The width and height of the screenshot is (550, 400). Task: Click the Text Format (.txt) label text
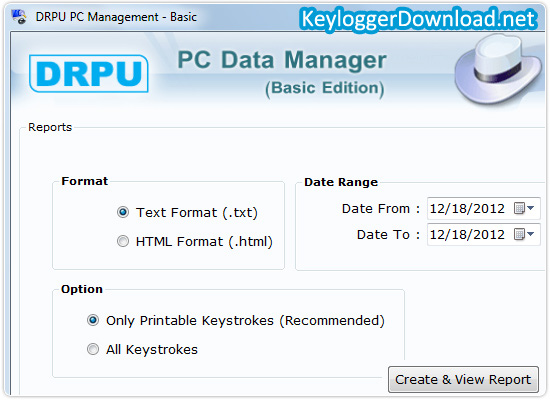point(197,213)
